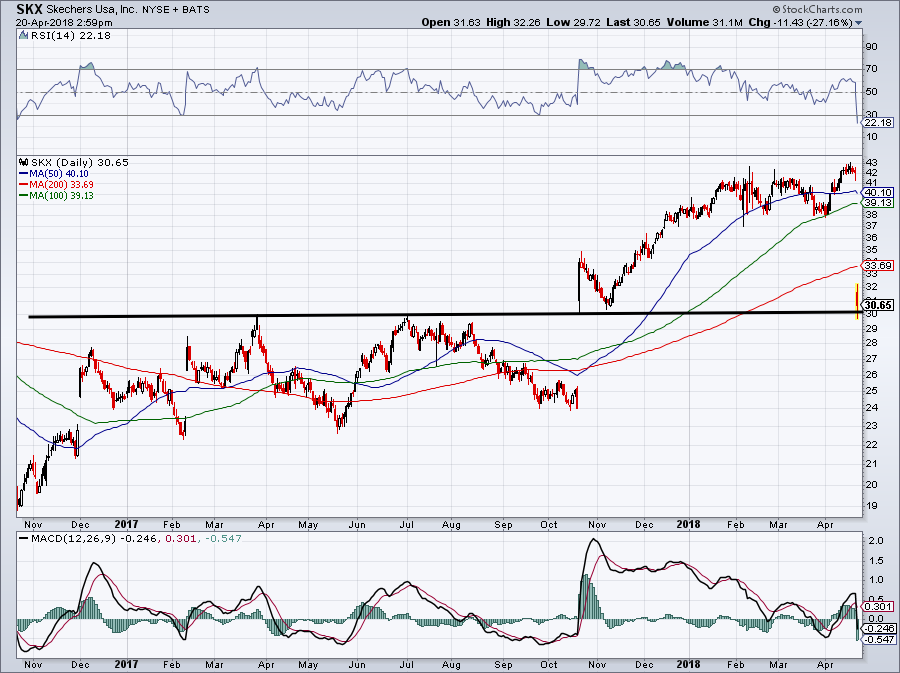Screen dimensions: 900x673
Task: Click the 2017 year label under MACD panel
Action: pos(126,664)
